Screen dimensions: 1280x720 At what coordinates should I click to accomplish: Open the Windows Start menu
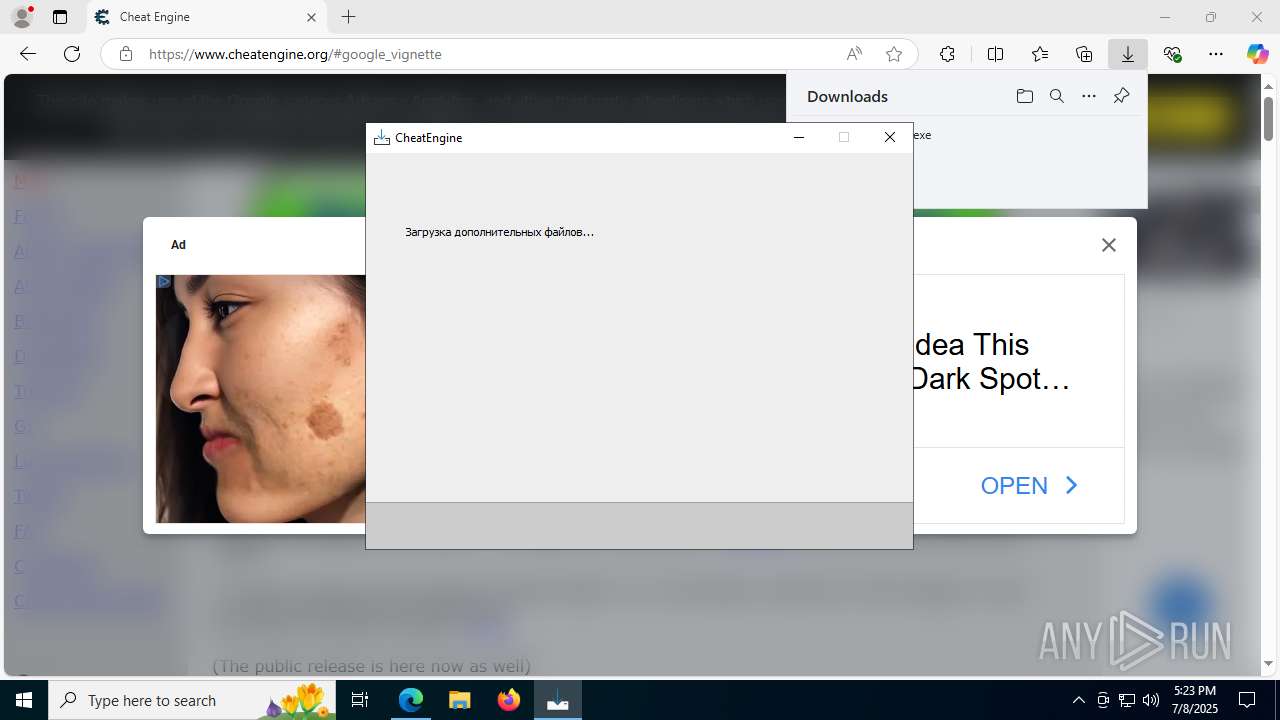[24, 700]
